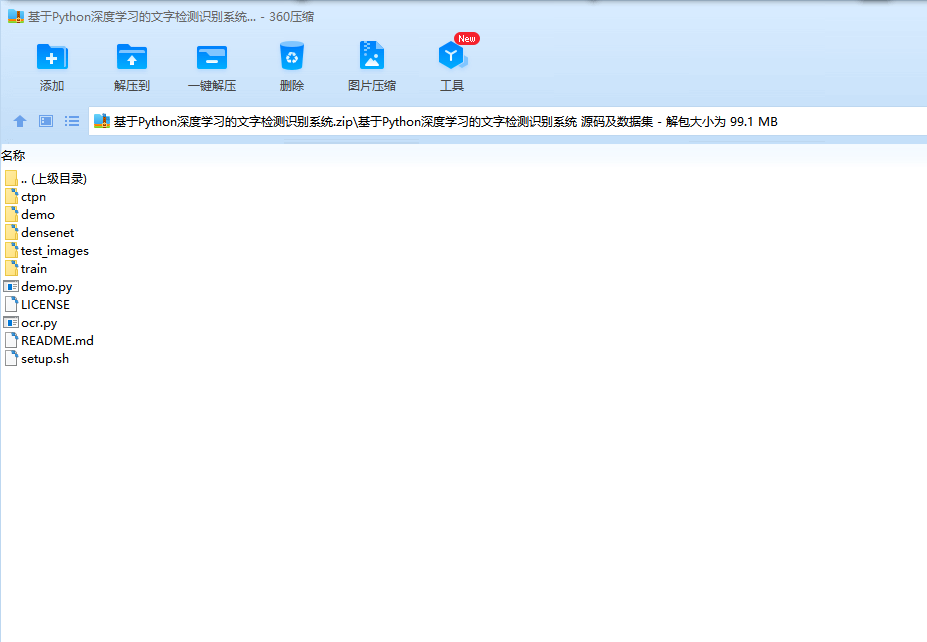Click the archive path address field

(x=508, y=121)
